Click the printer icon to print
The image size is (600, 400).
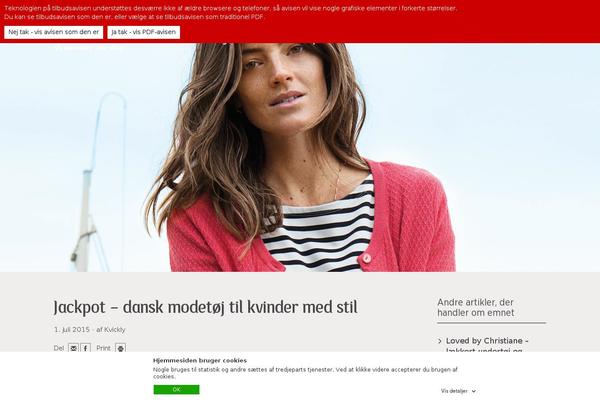[121, 348]
